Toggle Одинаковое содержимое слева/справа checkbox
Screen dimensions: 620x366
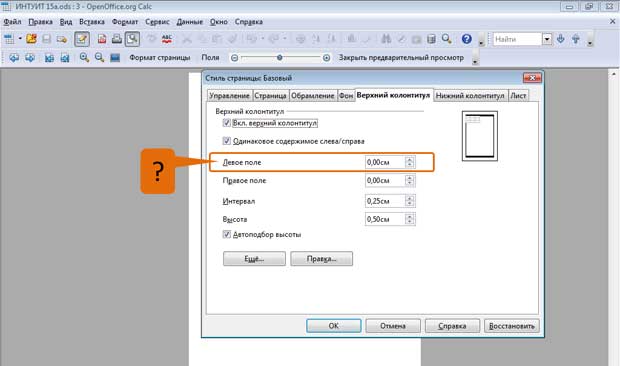(227, 141)
